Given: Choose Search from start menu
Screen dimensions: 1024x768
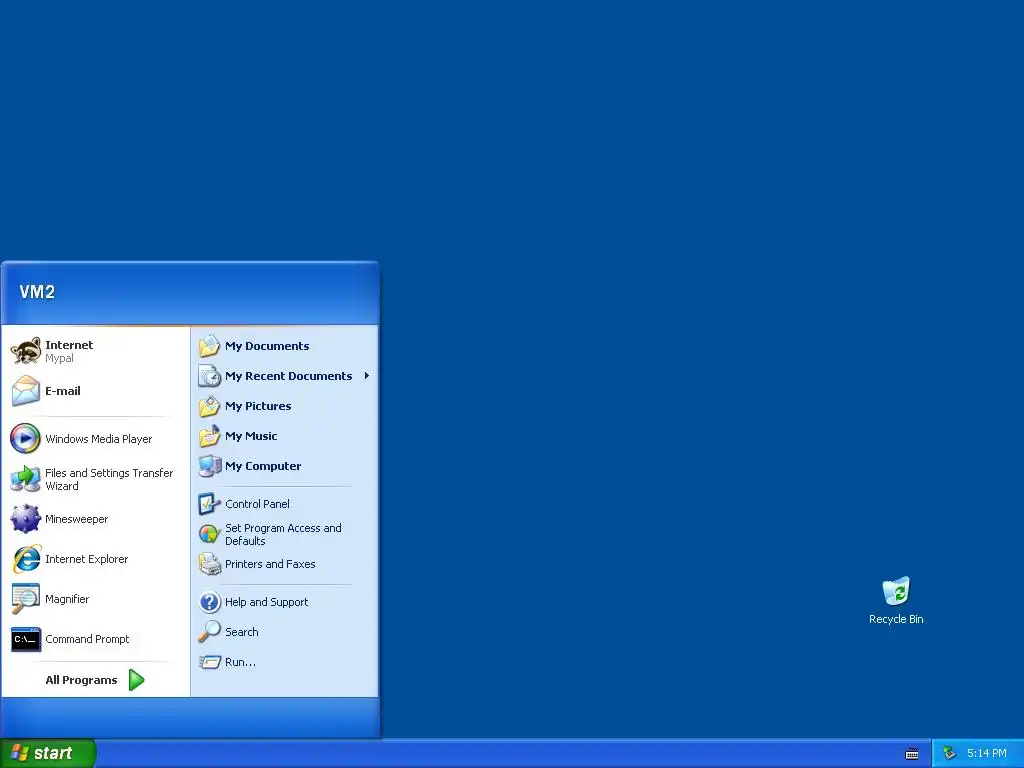Looking at the screenshot, I should coord(283,632).
